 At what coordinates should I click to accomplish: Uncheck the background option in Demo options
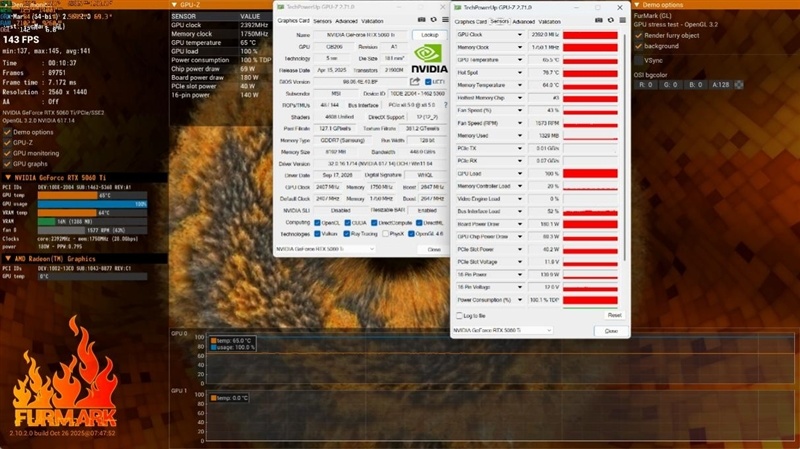coord(638,46)
